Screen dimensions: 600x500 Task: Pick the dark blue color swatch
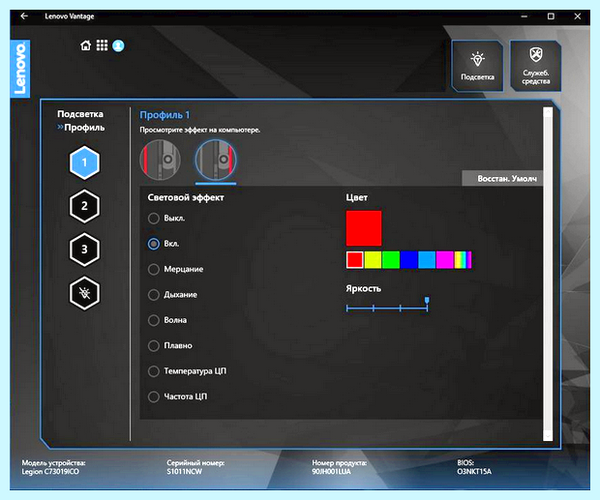tap(409, 260)
